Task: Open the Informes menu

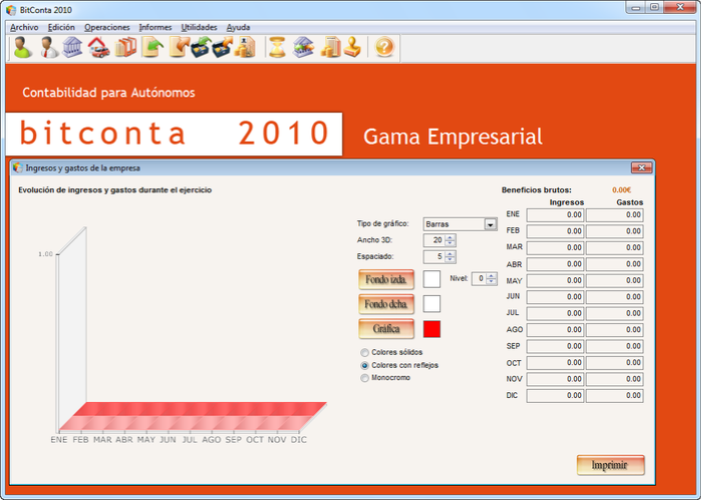Action: [155, 27]
